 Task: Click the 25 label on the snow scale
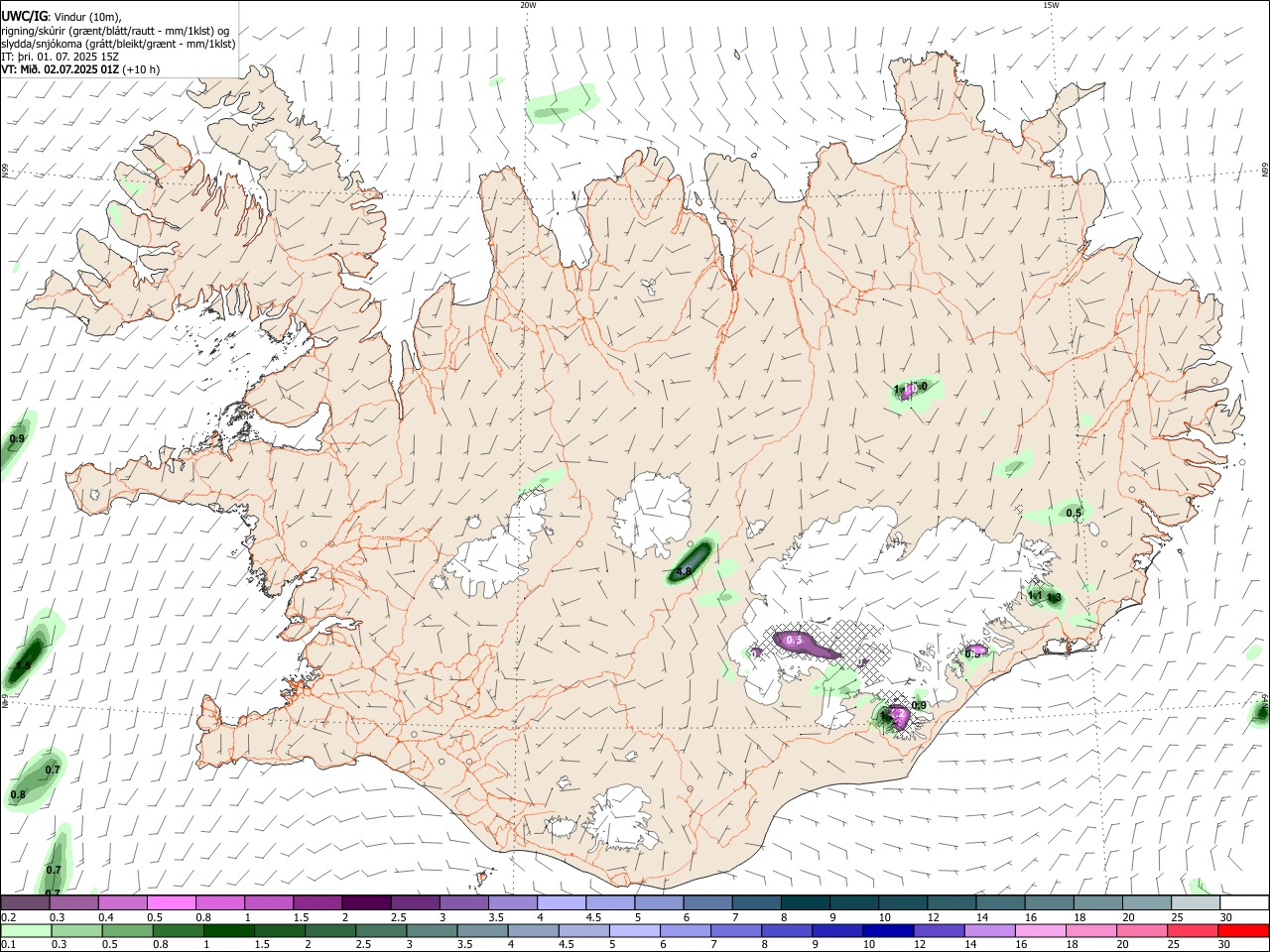tap(1178, 917)
